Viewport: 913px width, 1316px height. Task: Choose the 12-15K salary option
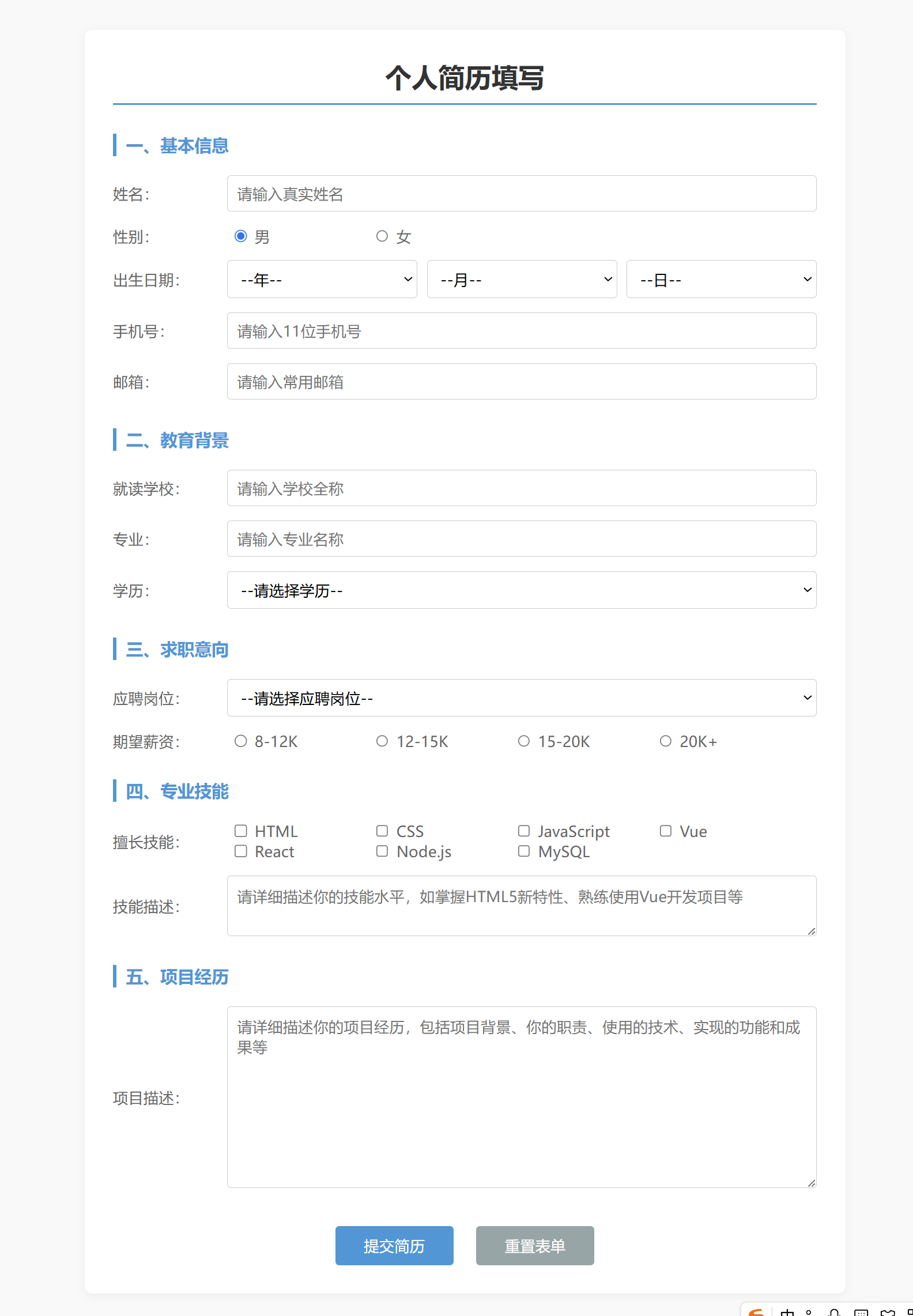pyautogui.click(x=382, y=741)
